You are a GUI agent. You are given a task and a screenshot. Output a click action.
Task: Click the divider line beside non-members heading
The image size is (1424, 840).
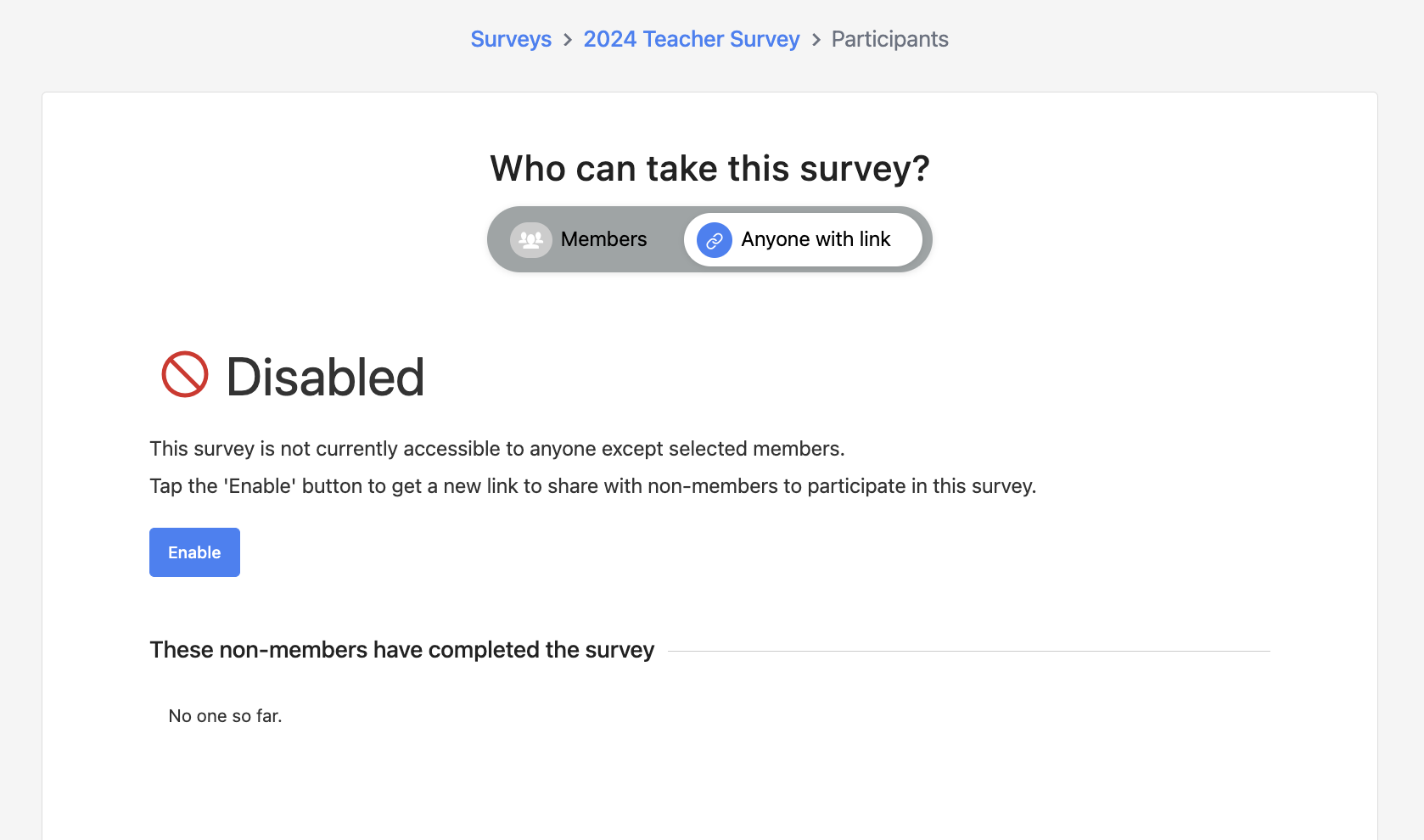coord(969,651)
